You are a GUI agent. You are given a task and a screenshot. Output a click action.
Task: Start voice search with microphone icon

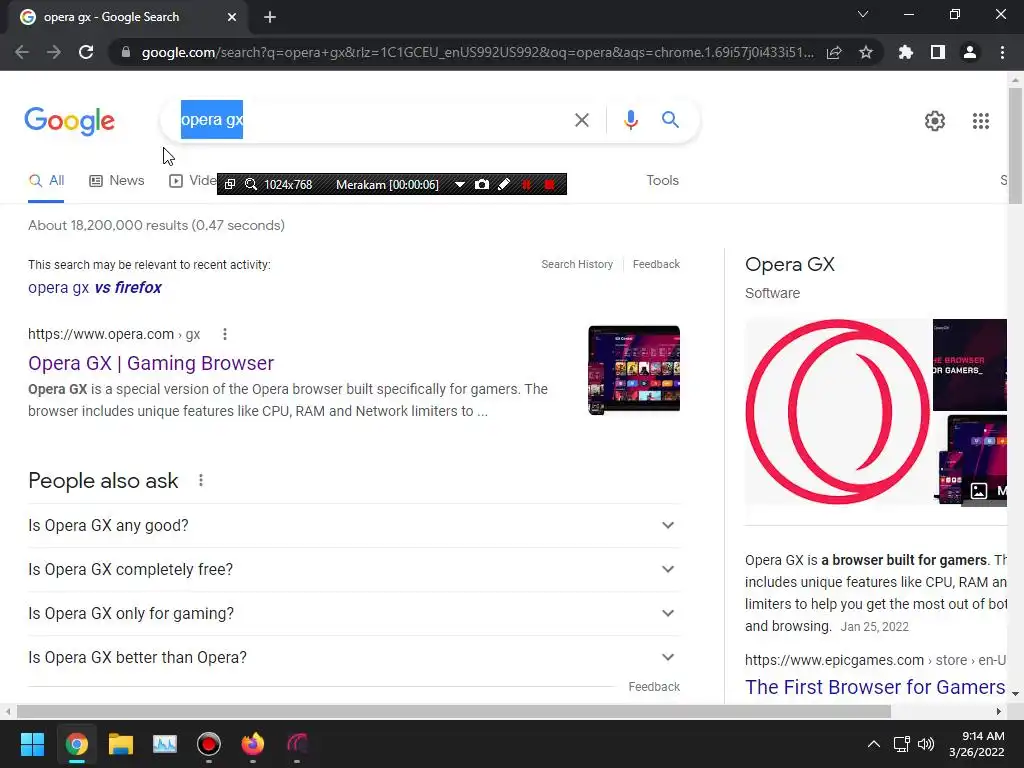click(x=630, y=120)
